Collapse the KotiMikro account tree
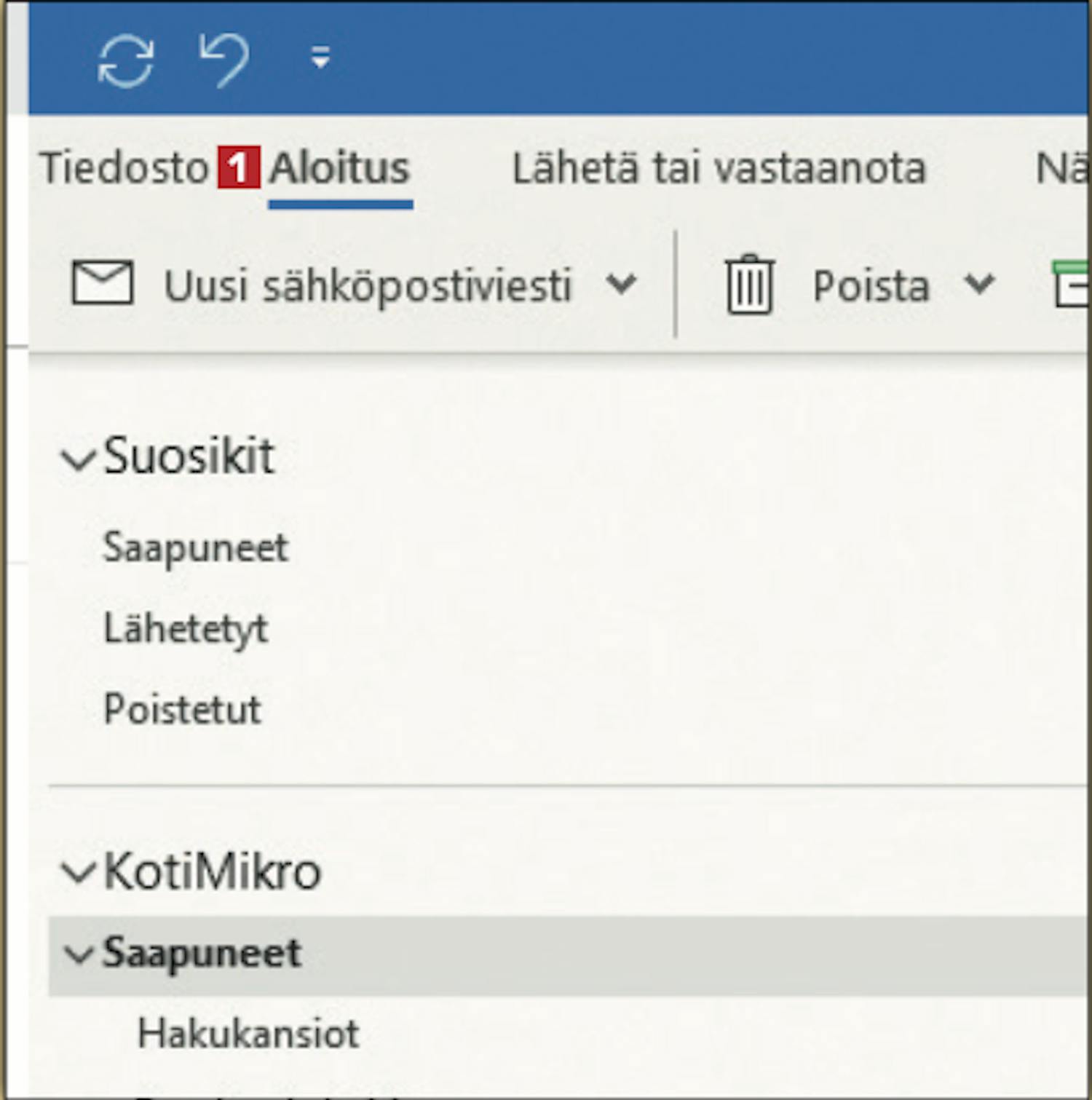 (x=78, y=872)
